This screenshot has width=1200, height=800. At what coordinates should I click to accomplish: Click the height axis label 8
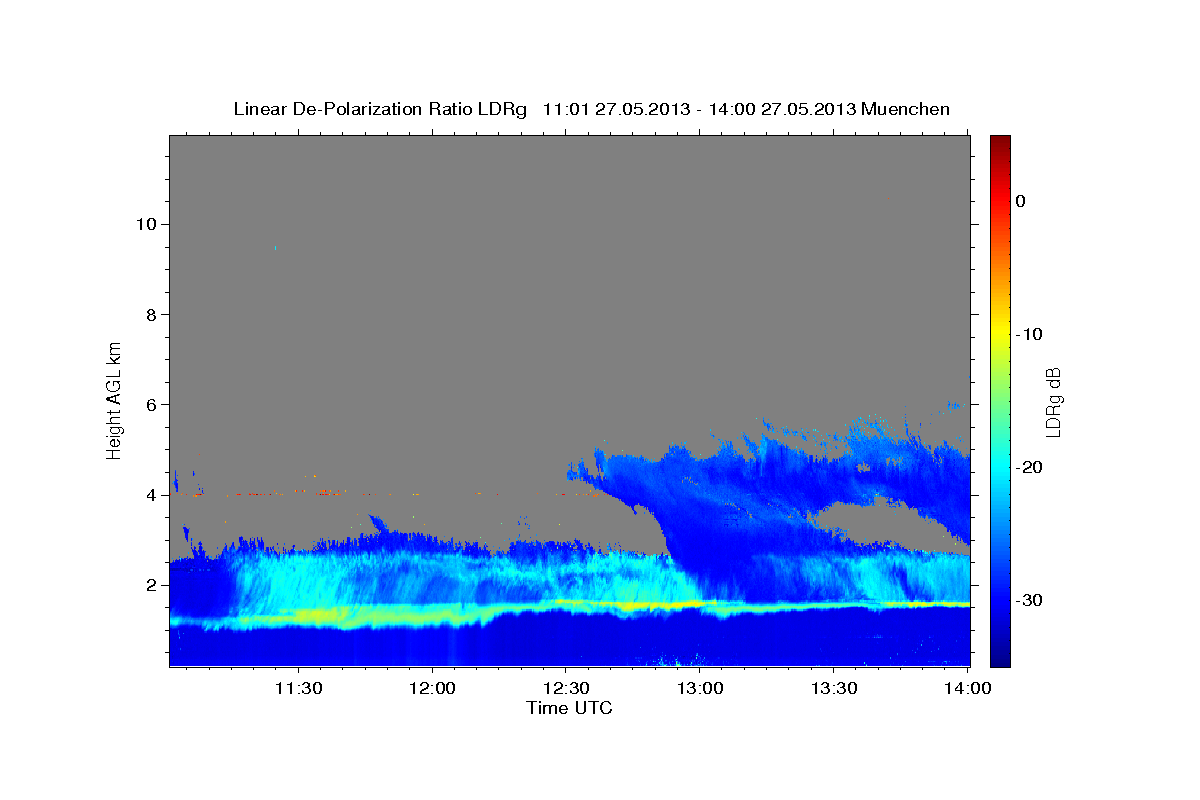(151, 315)
